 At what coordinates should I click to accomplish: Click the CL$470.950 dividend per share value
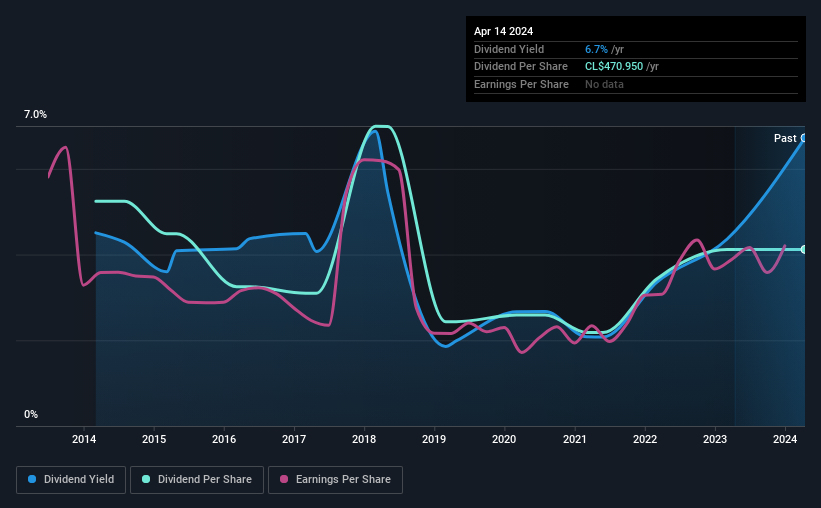tap(614, 67)
